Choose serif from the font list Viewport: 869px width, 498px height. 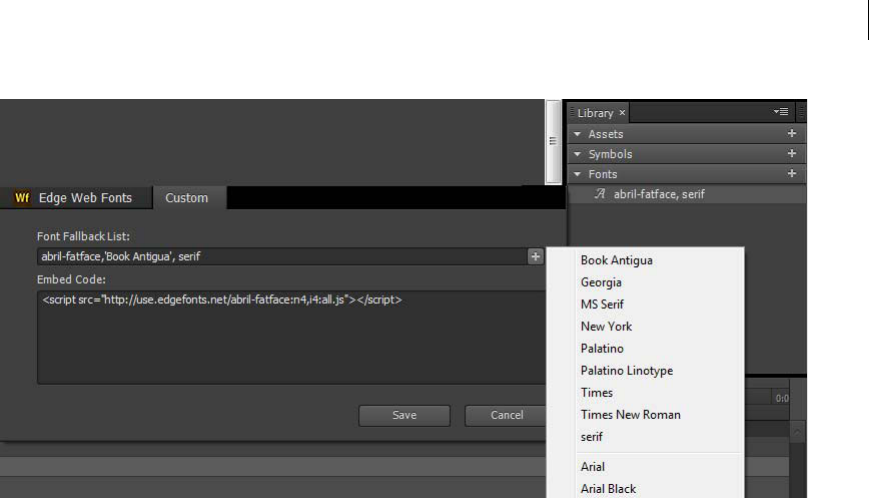click(x=591, y=437)
